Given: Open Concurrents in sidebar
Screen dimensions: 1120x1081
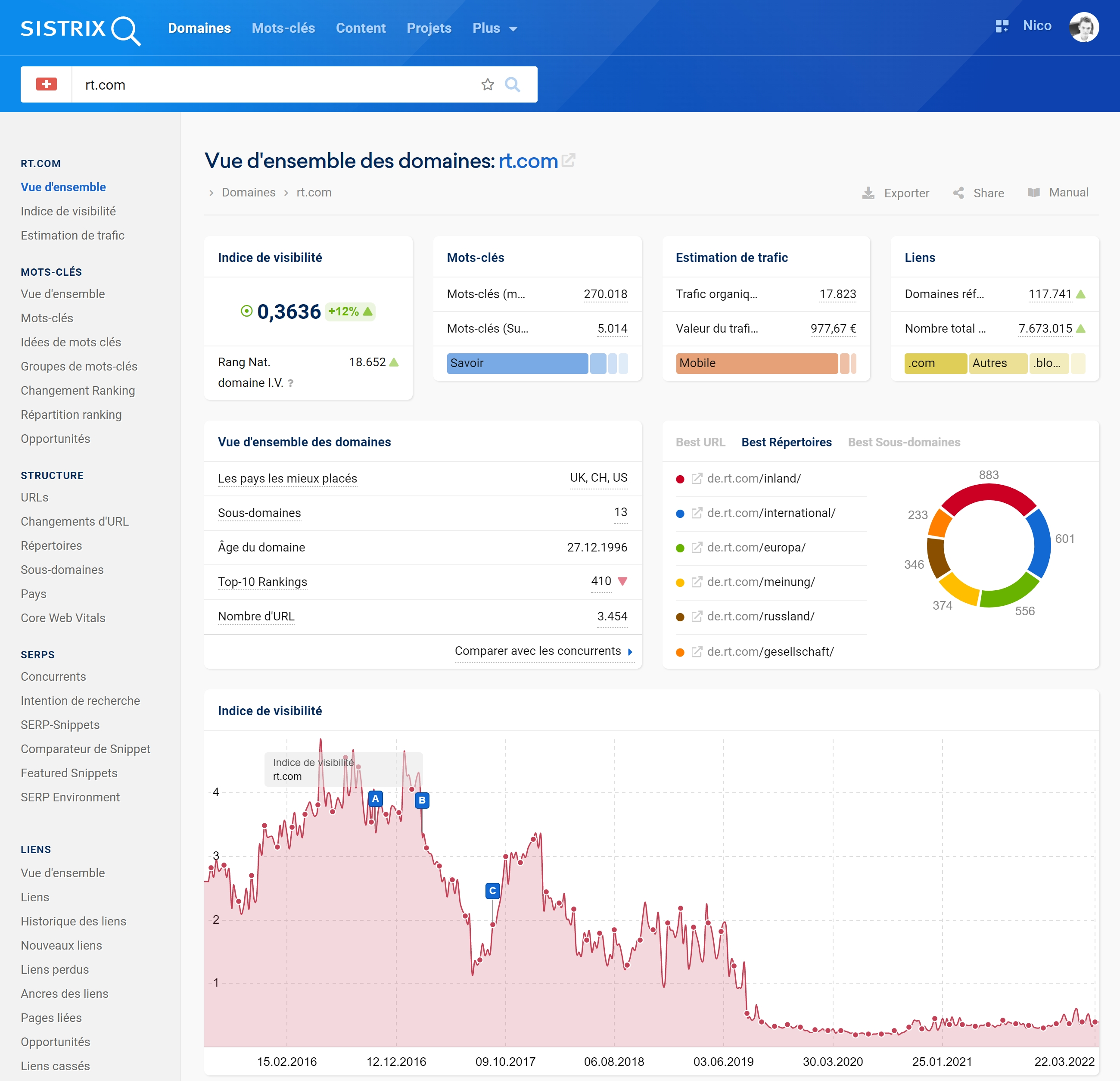Looking at the screenshot, I should 53,676.
